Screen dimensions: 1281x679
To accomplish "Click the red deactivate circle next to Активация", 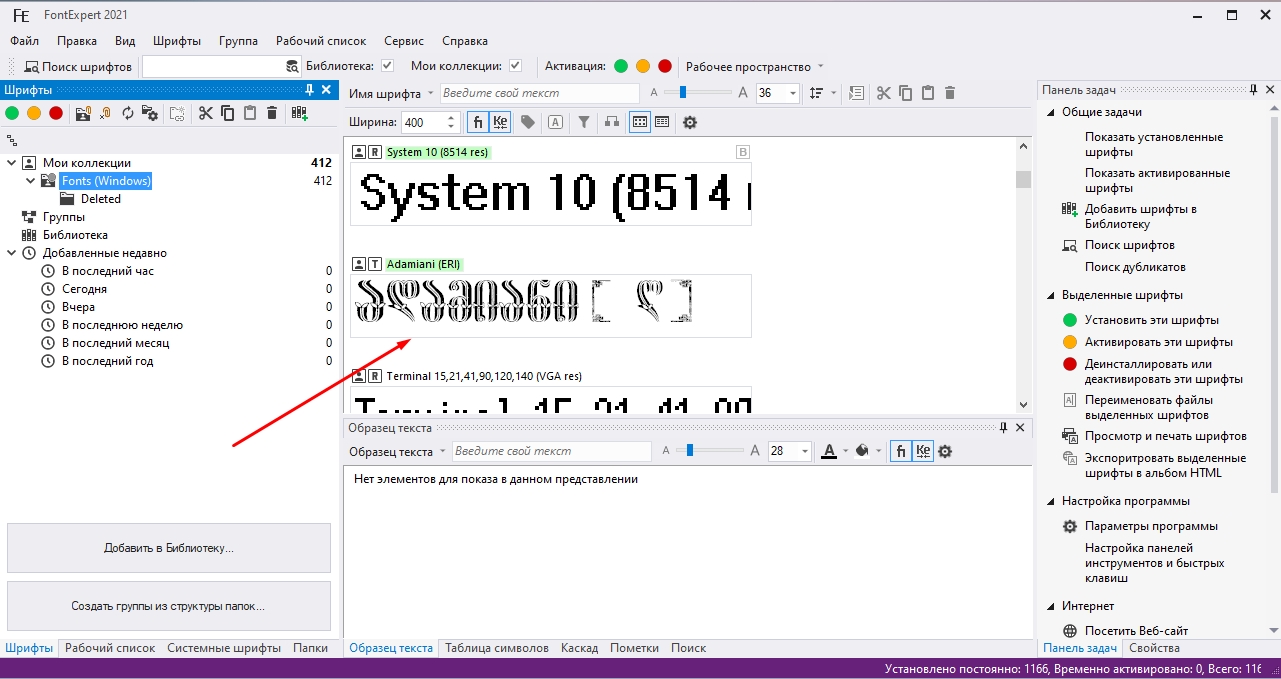I will [x=665, y=67].
